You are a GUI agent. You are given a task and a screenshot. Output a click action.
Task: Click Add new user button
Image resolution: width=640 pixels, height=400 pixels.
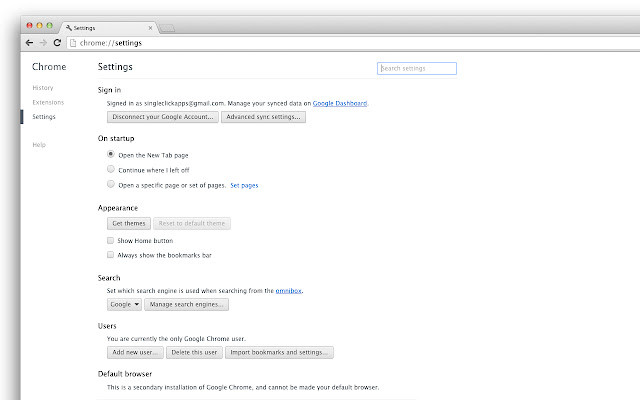pyautogui.click(x=135, y=352)
